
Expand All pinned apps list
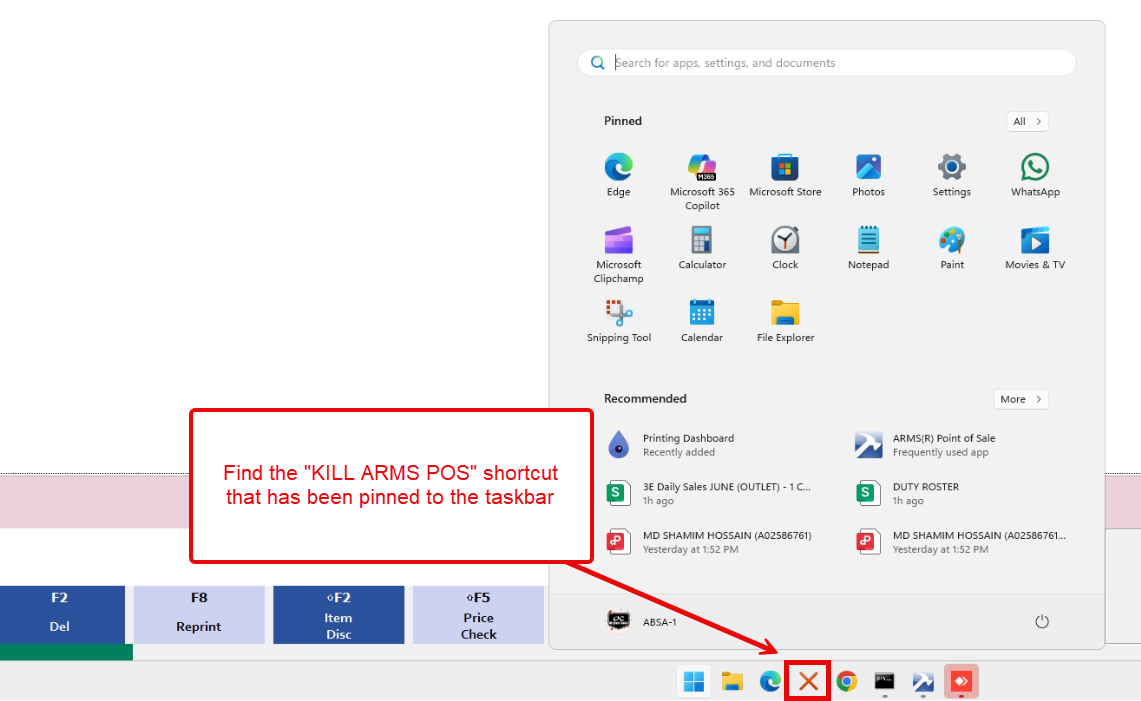click(x=1027, y=121)
